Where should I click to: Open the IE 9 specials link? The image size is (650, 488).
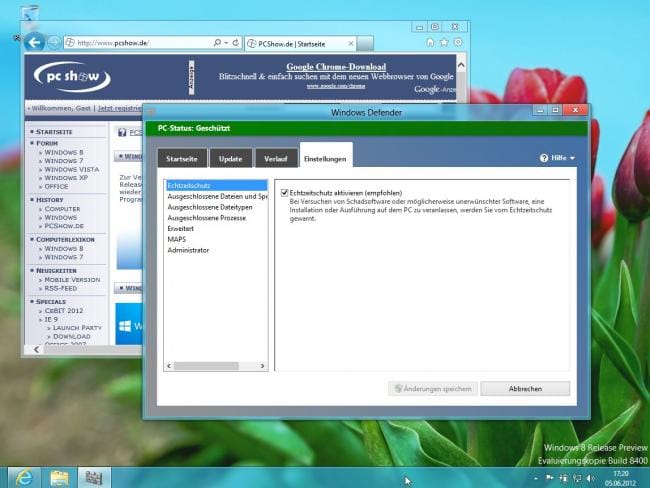pyautogui.click(x=51, y=319)
